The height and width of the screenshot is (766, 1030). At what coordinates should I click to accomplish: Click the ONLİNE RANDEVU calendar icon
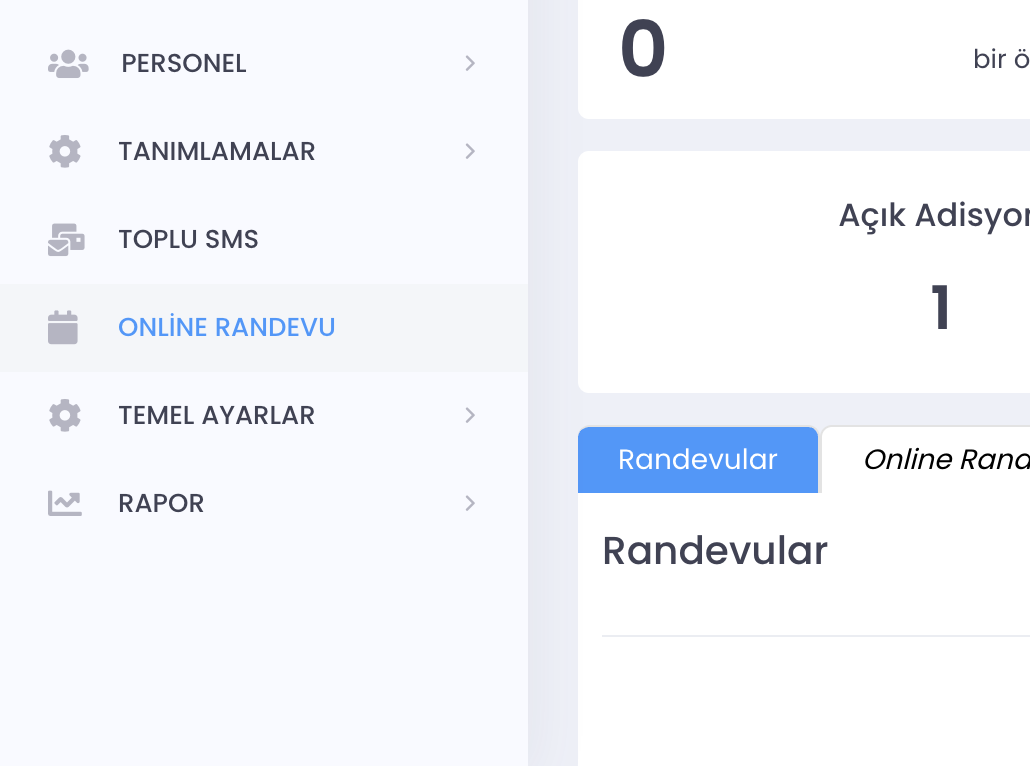coord(63,328)
